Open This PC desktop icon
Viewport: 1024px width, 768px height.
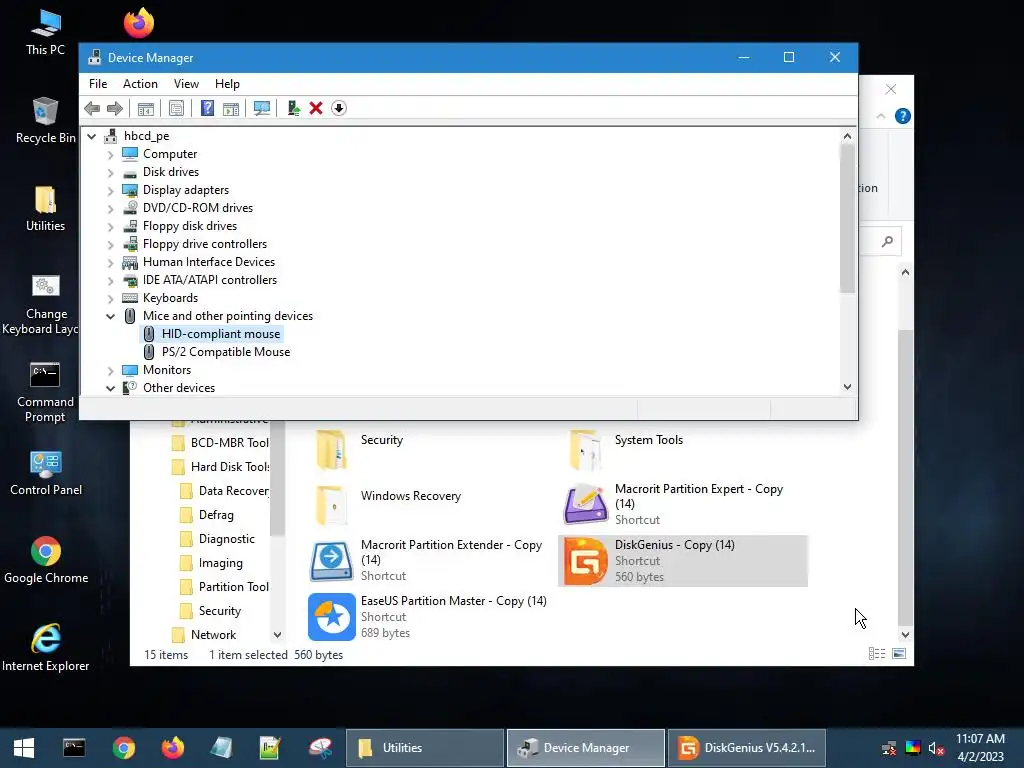pyautogui.click(x=45, y=33)
